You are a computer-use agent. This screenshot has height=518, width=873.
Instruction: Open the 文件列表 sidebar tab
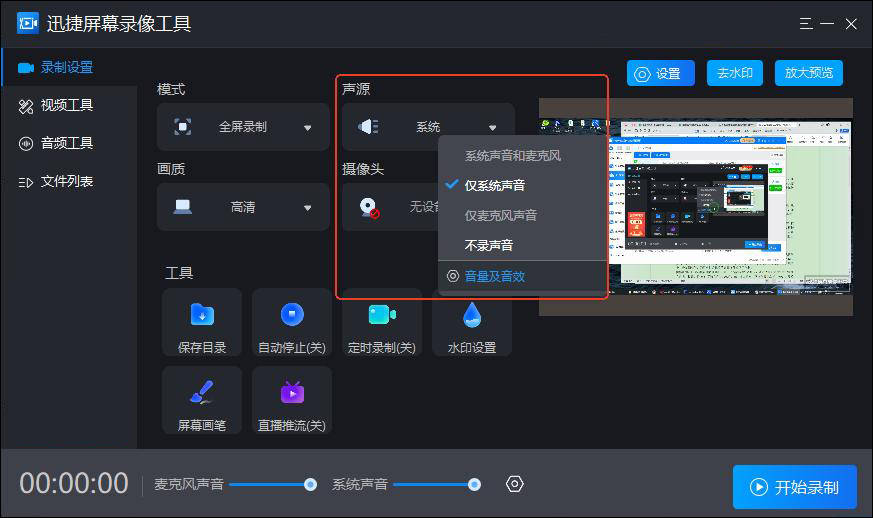66,181
